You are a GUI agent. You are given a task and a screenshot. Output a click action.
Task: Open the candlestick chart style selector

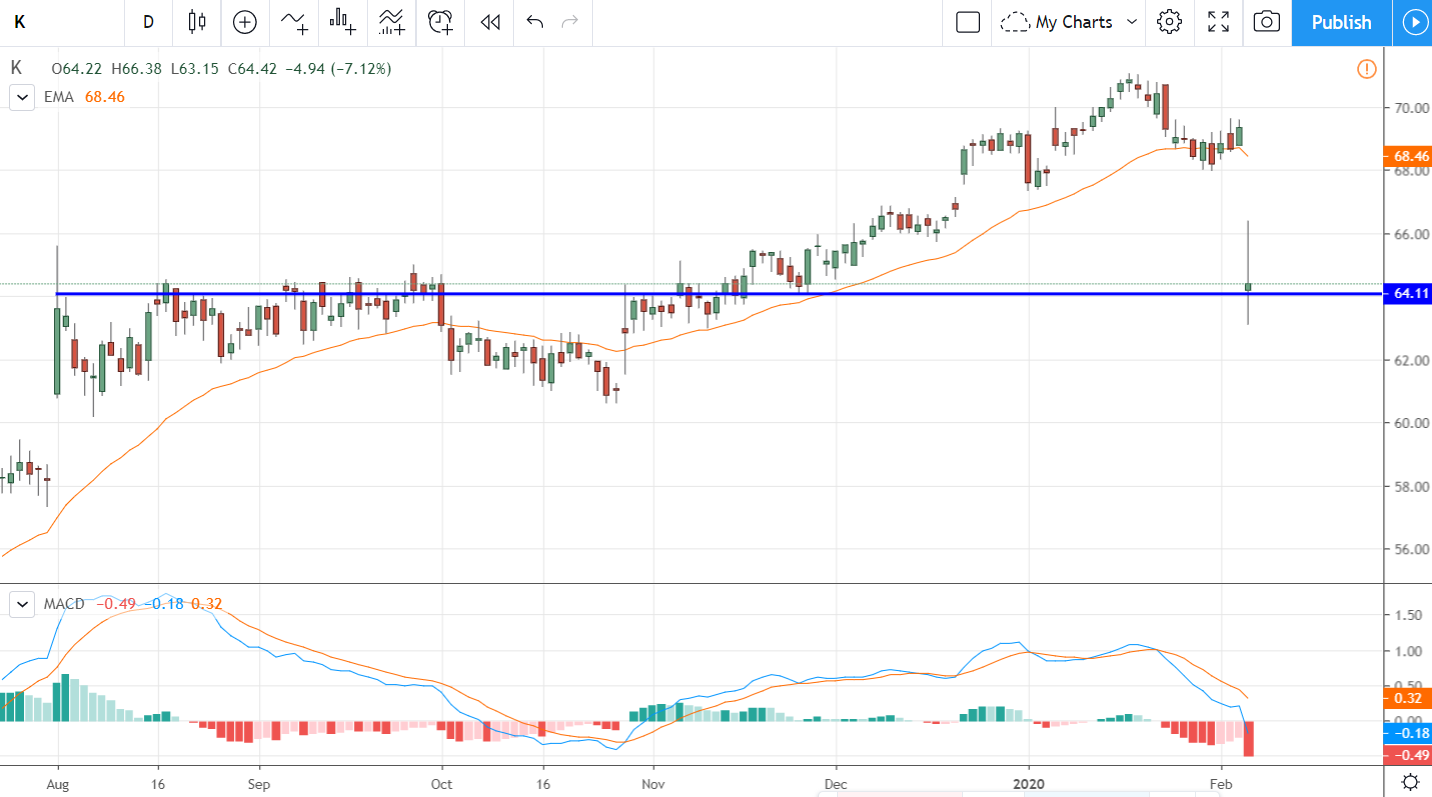click(196, 22)
